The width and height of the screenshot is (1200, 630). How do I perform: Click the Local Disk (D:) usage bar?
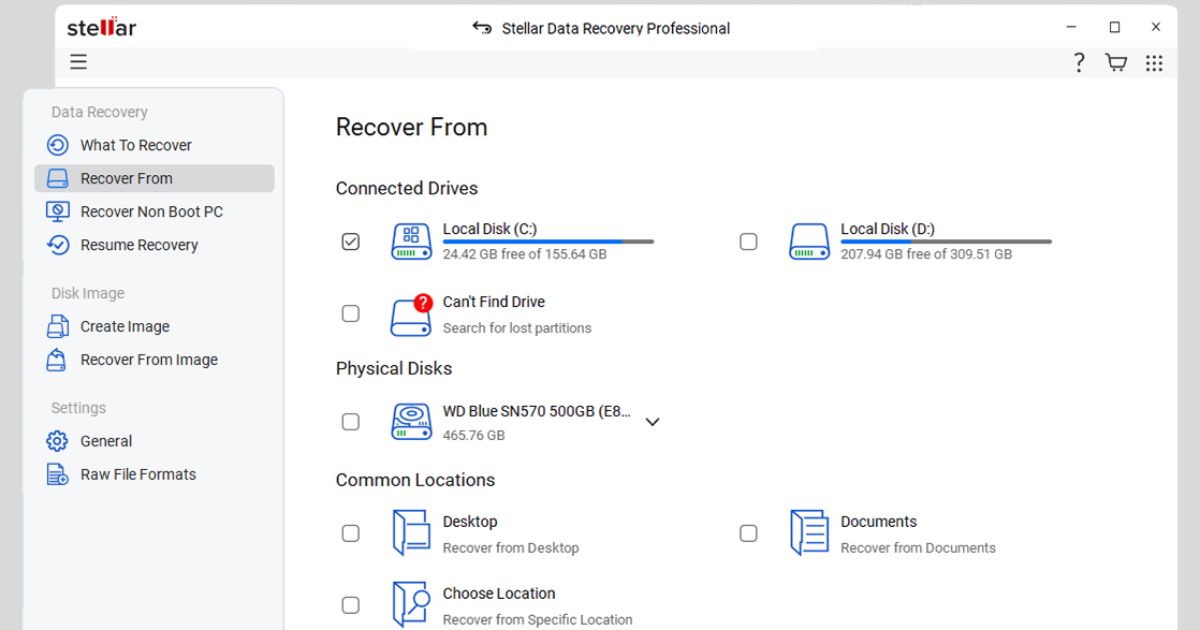click(x=946, y=241)
